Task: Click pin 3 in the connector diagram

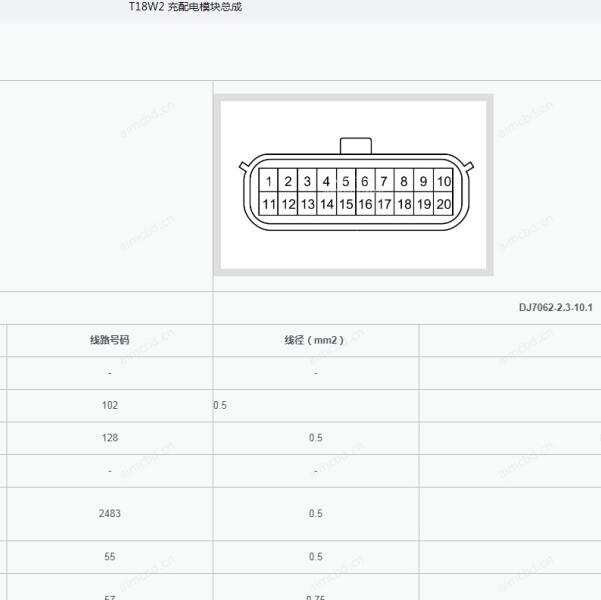Action: (x=307, y=181)
